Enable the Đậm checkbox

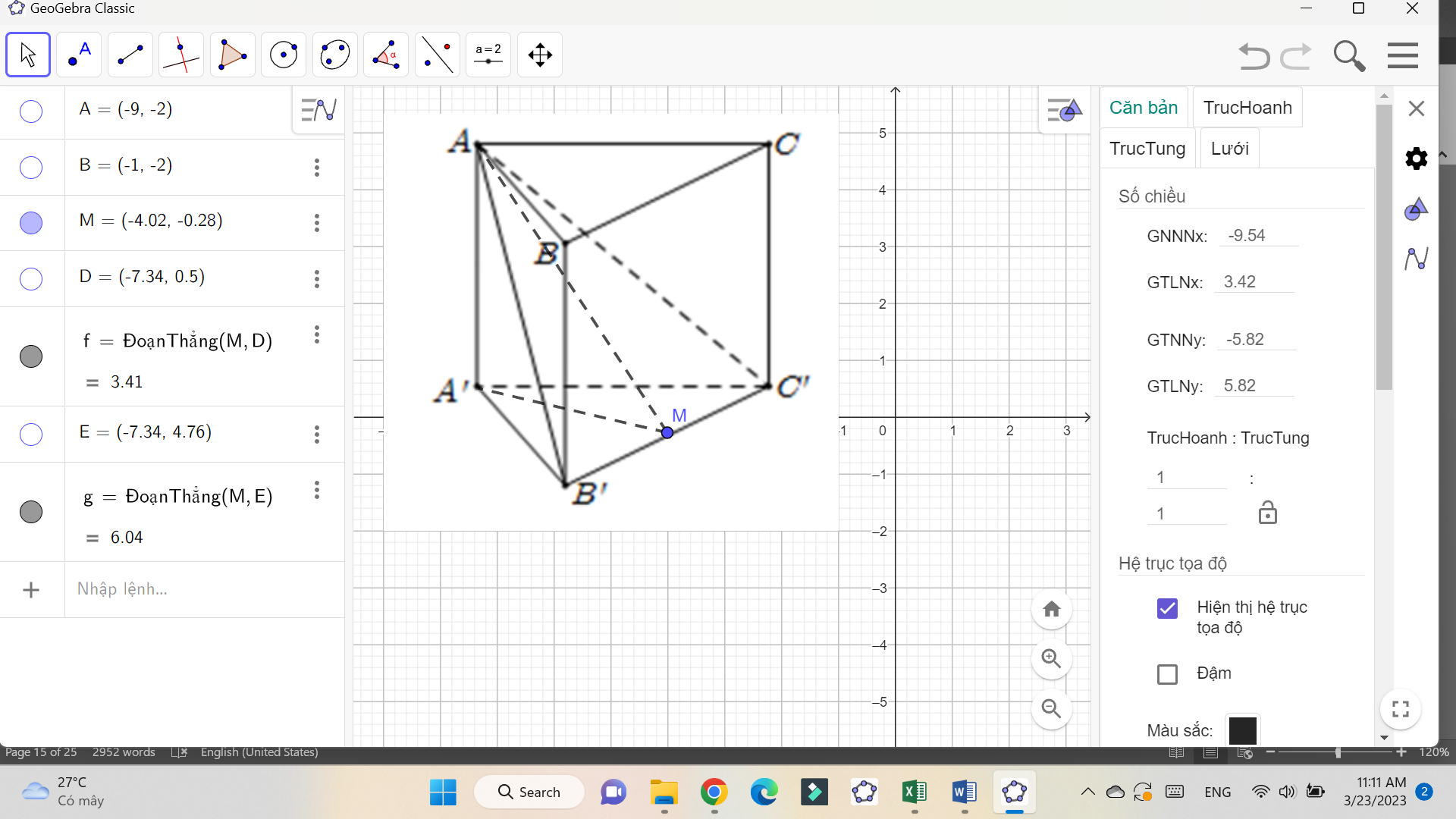[x=1167, y=674]
